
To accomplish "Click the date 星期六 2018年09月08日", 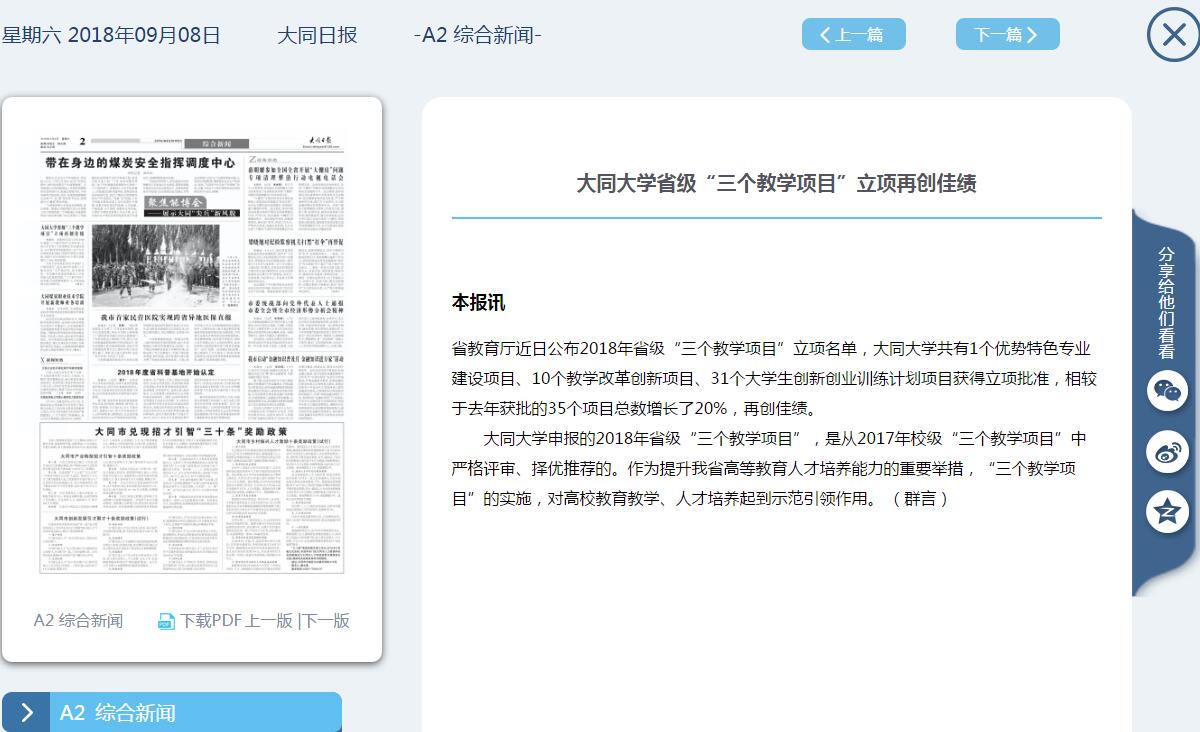I will pos(111,35).
